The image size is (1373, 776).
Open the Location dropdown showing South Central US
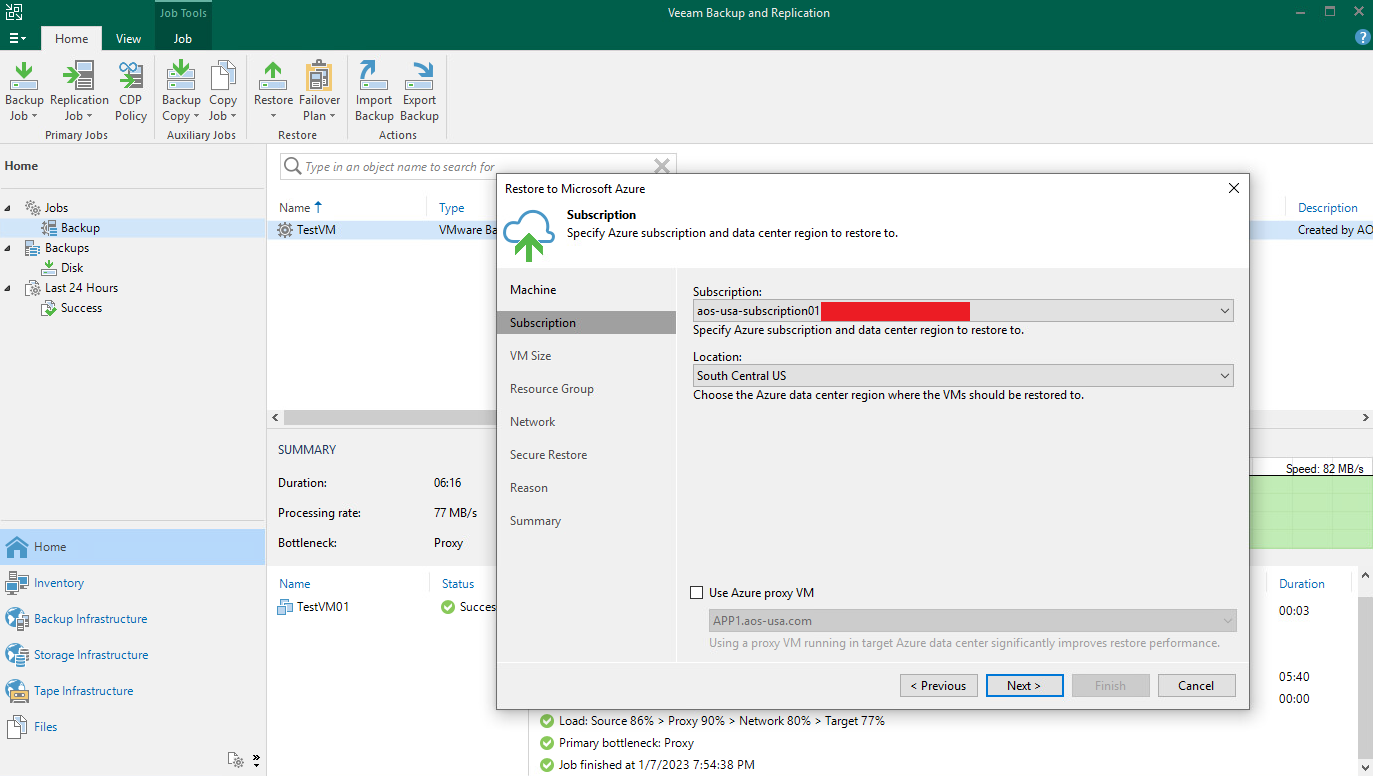(963, 376)
